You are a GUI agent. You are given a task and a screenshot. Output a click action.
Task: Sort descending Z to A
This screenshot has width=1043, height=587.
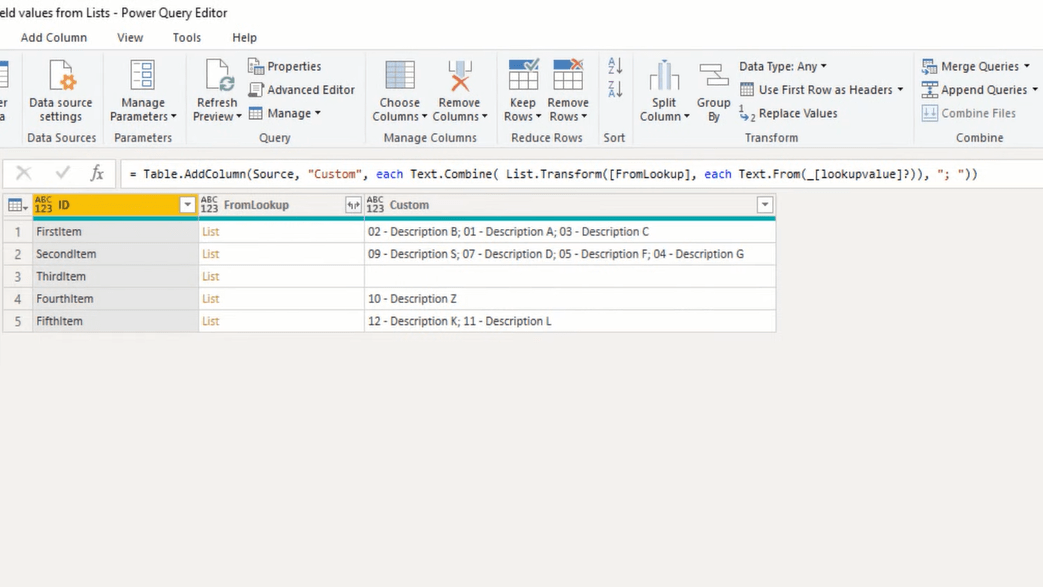(x=615, y=89)
